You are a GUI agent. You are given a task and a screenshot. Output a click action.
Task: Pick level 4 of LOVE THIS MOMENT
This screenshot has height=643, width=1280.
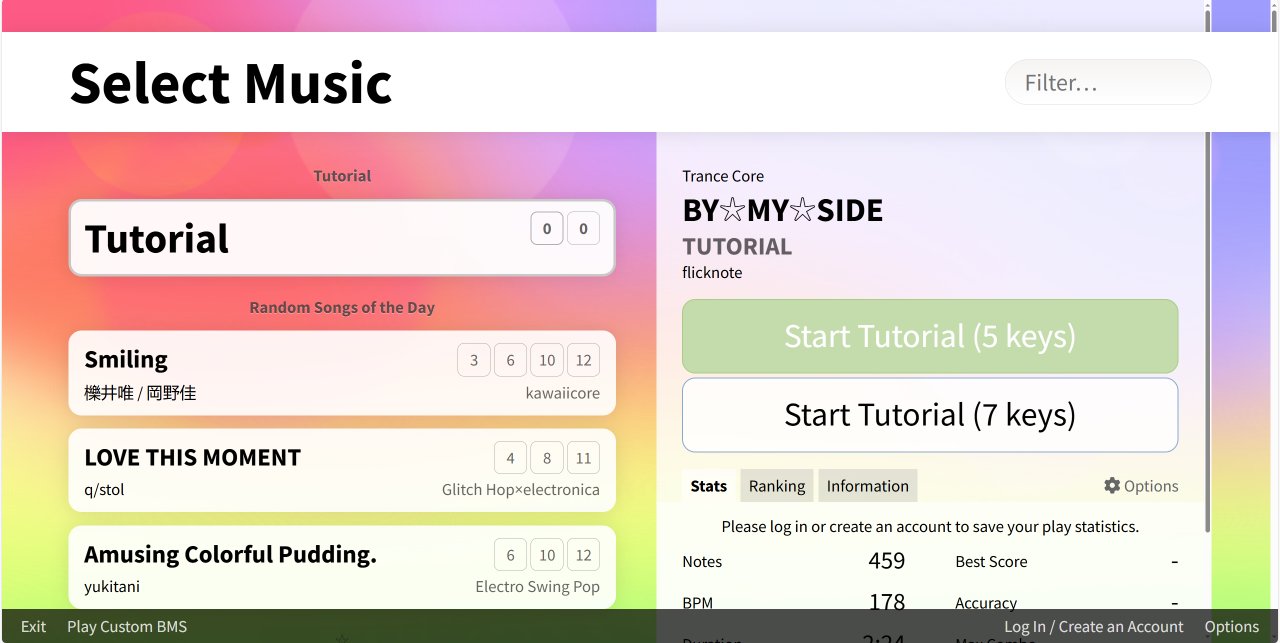coord(510,458)
